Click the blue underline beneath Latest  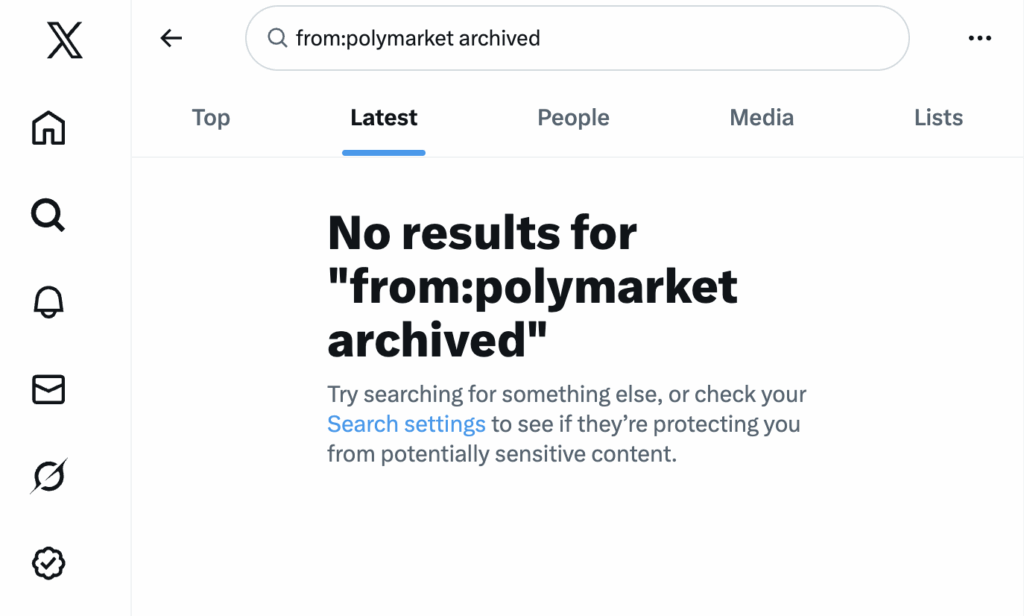click(384, 153)
